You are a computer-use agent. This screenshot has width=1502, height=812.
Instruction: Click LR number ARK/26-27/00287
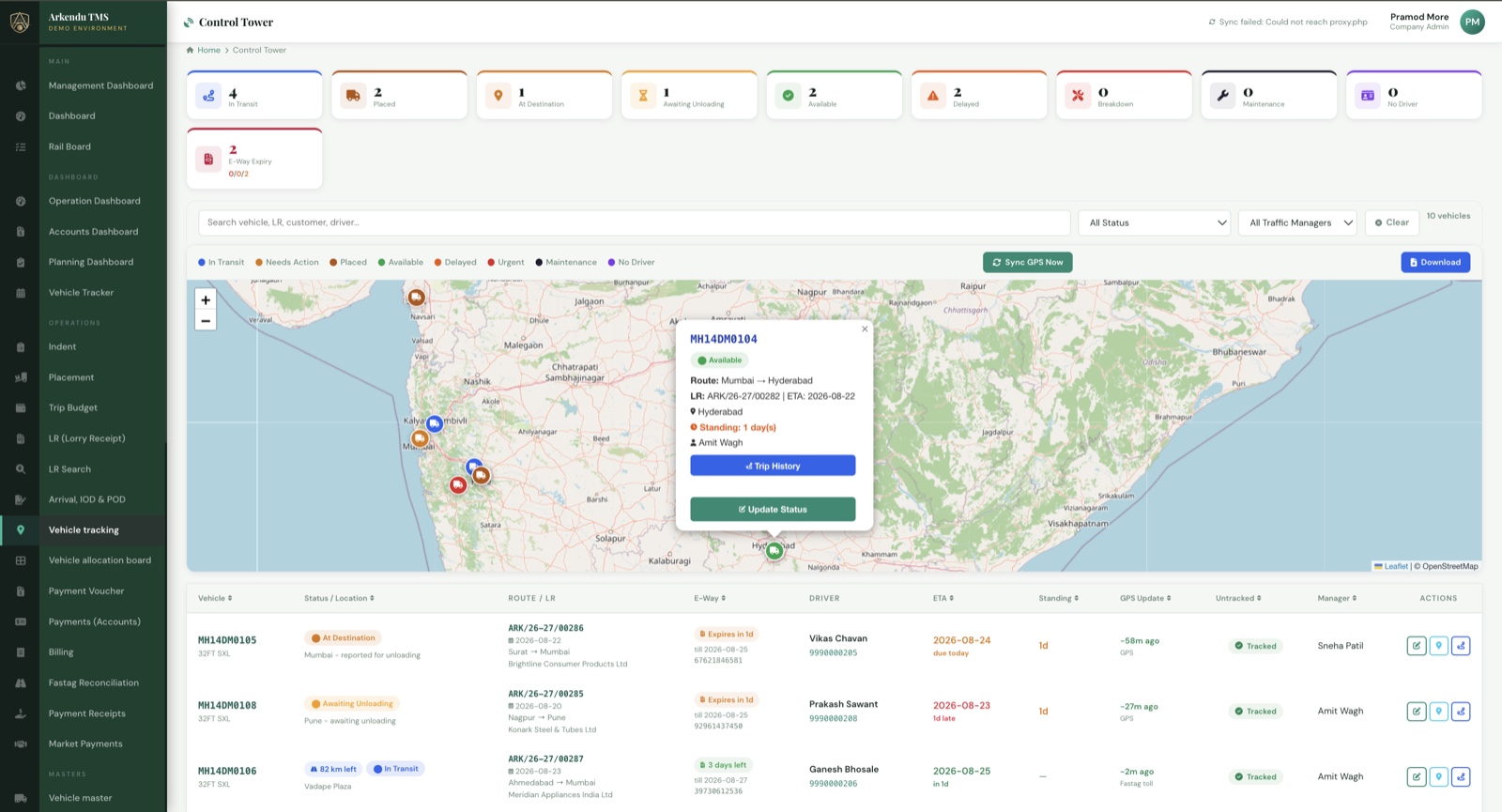(545, 758)
